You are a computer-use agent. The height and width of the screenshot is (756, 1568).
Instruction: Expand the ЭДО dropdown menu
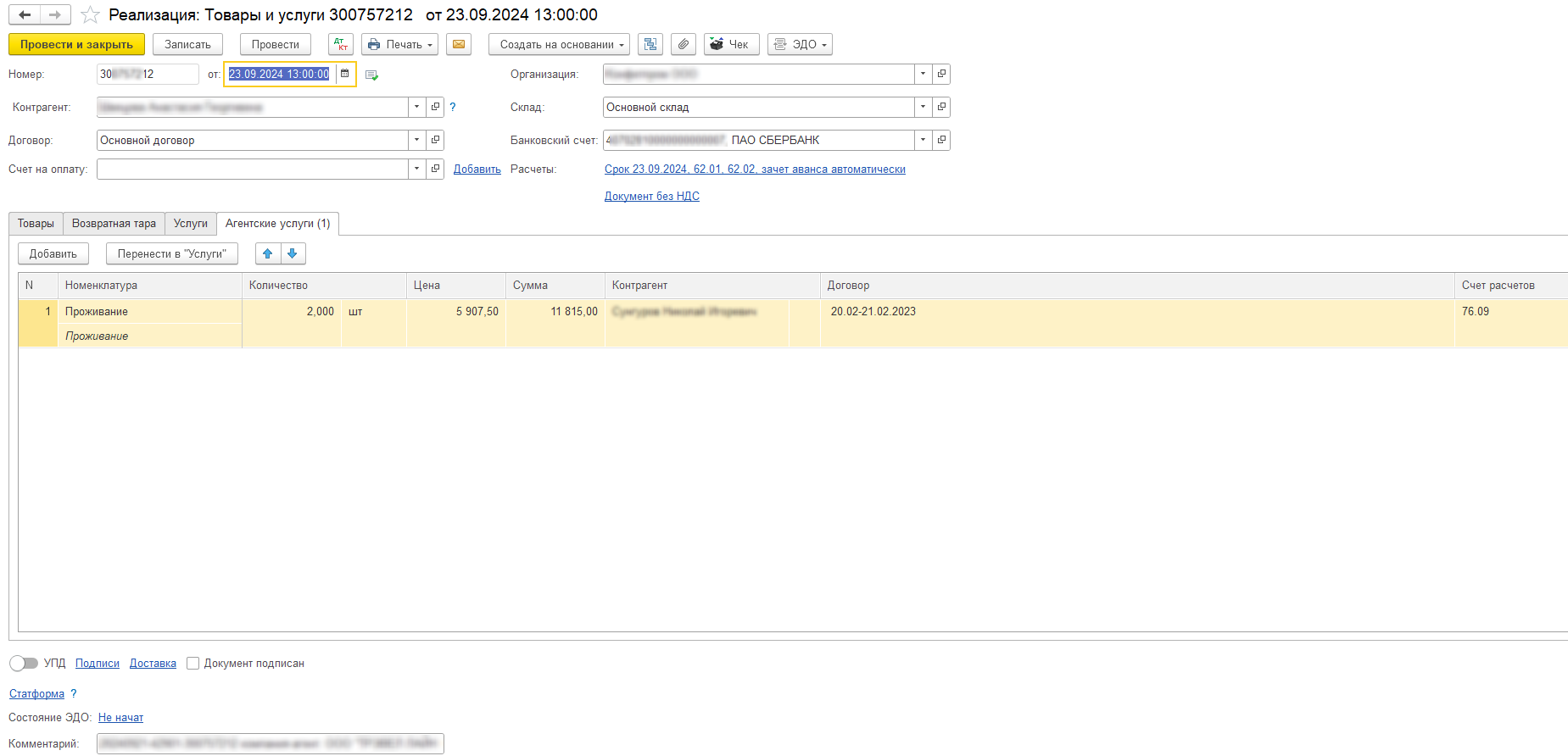coord(800,44)
